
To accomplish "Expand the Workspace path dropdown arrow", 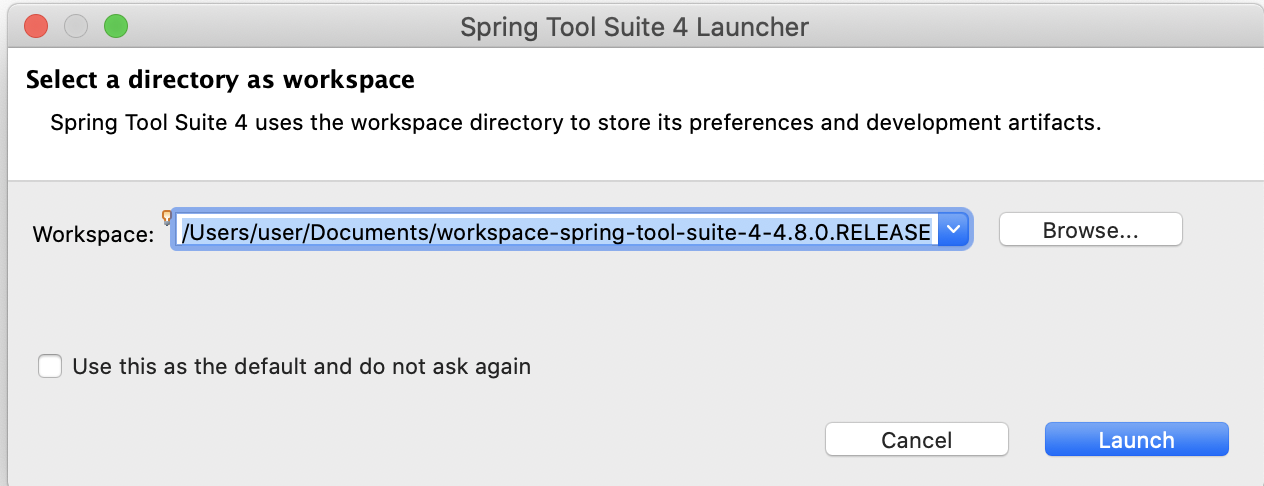I will click(954, 230).
